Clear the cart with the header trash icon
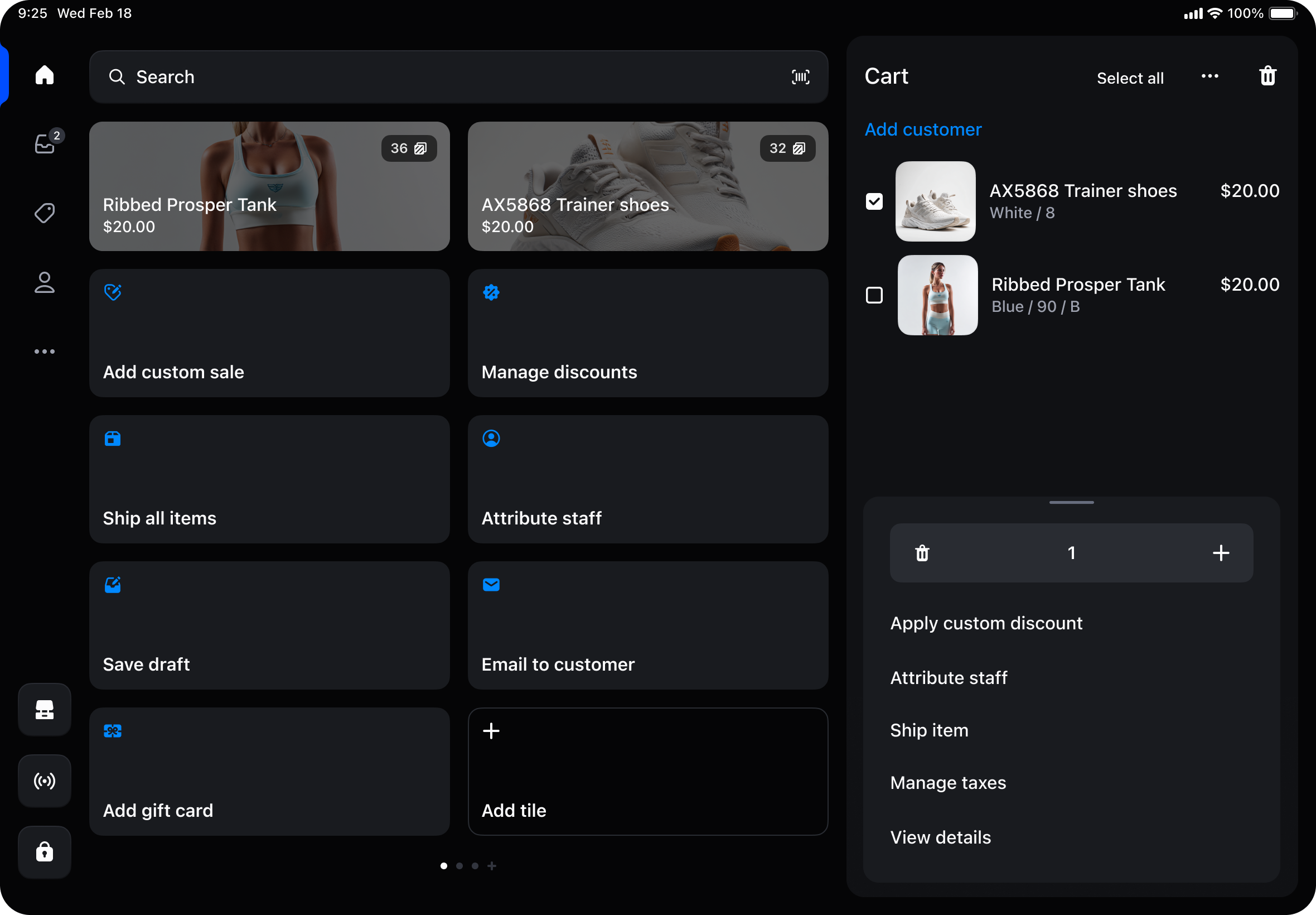 click(1268, 76)
